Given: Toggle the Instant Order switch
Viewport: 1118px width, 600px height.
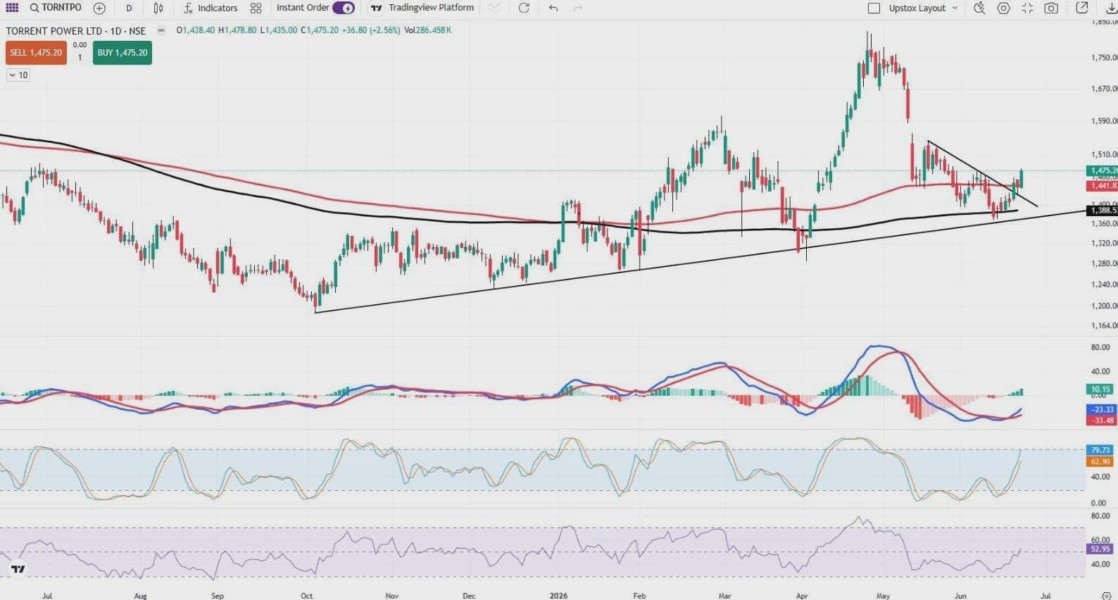Looking at the screenshot, I should 344,8.
